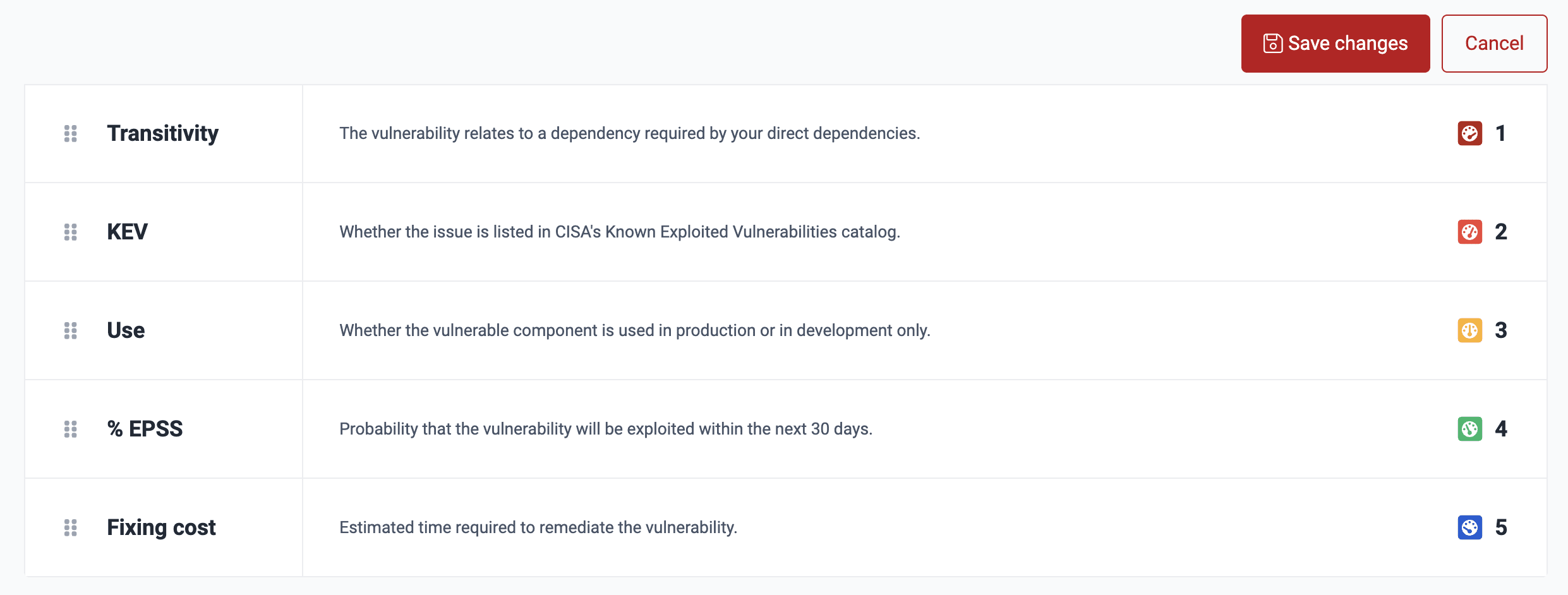Click the drag handle beside Transitivity
The width and height of the screenshot is (1568, 595).
[70, 133]
